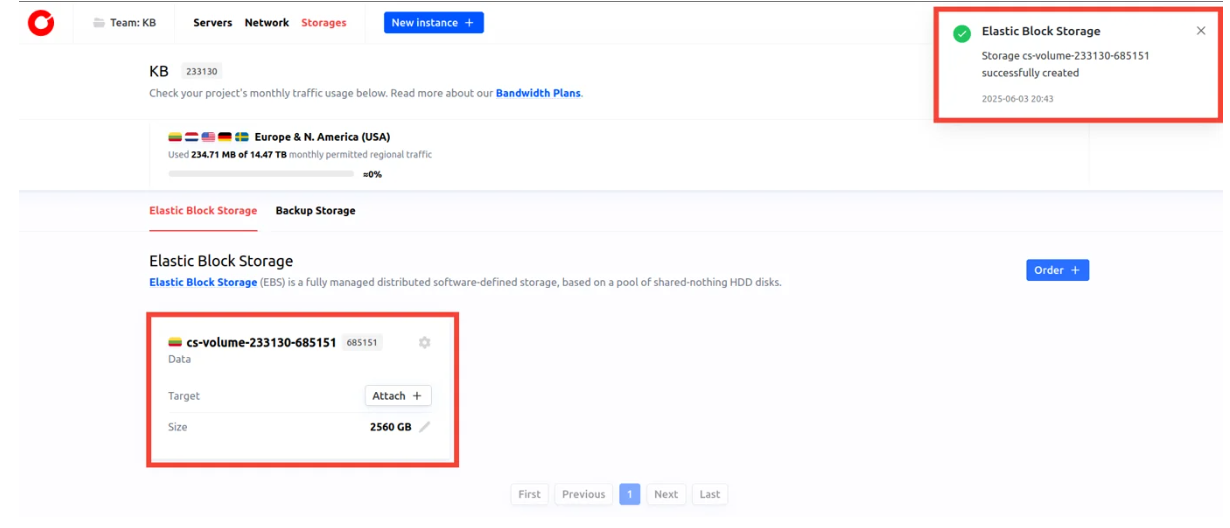
Task: Click pencil icon to edit volume size
Action: click(x=425, y=427)
